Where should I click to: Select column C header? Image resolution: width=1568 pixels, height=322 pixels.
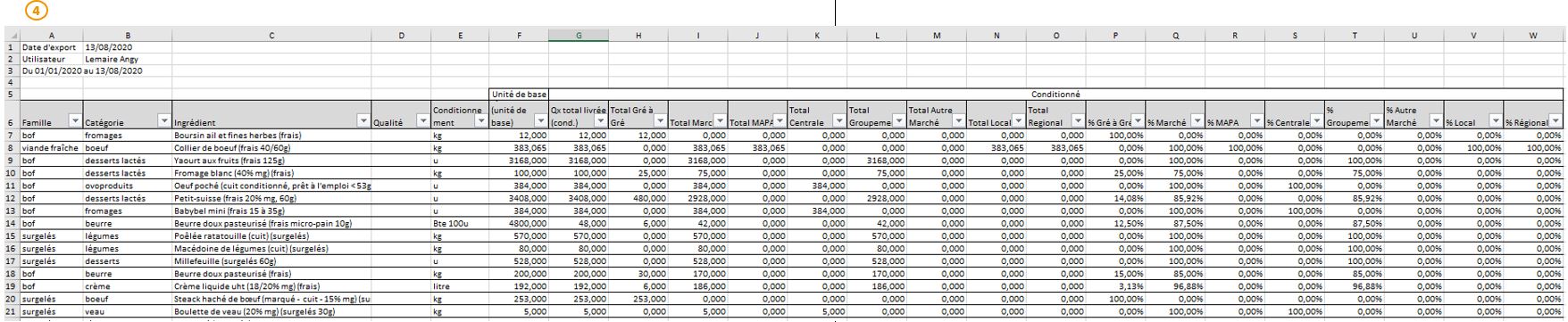(271, 36)
